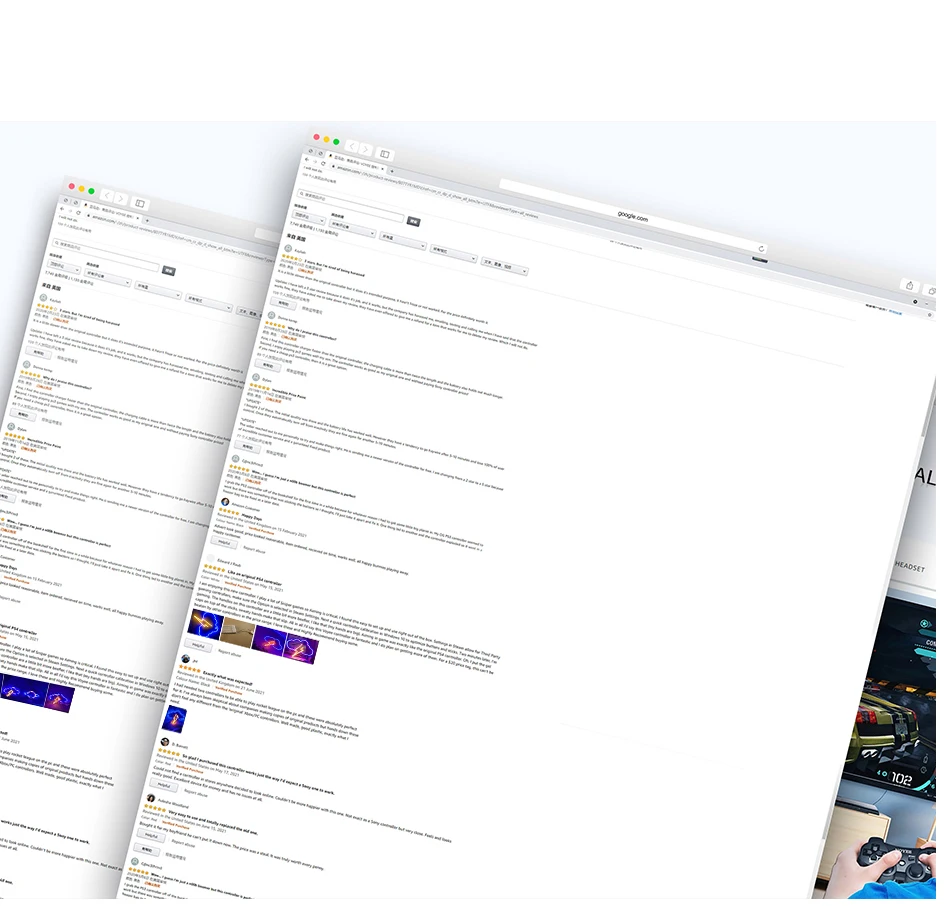Toggle sidebar icon in front window toolbar
The height and width of the screenshot is (910, 950).
(385, 154)
